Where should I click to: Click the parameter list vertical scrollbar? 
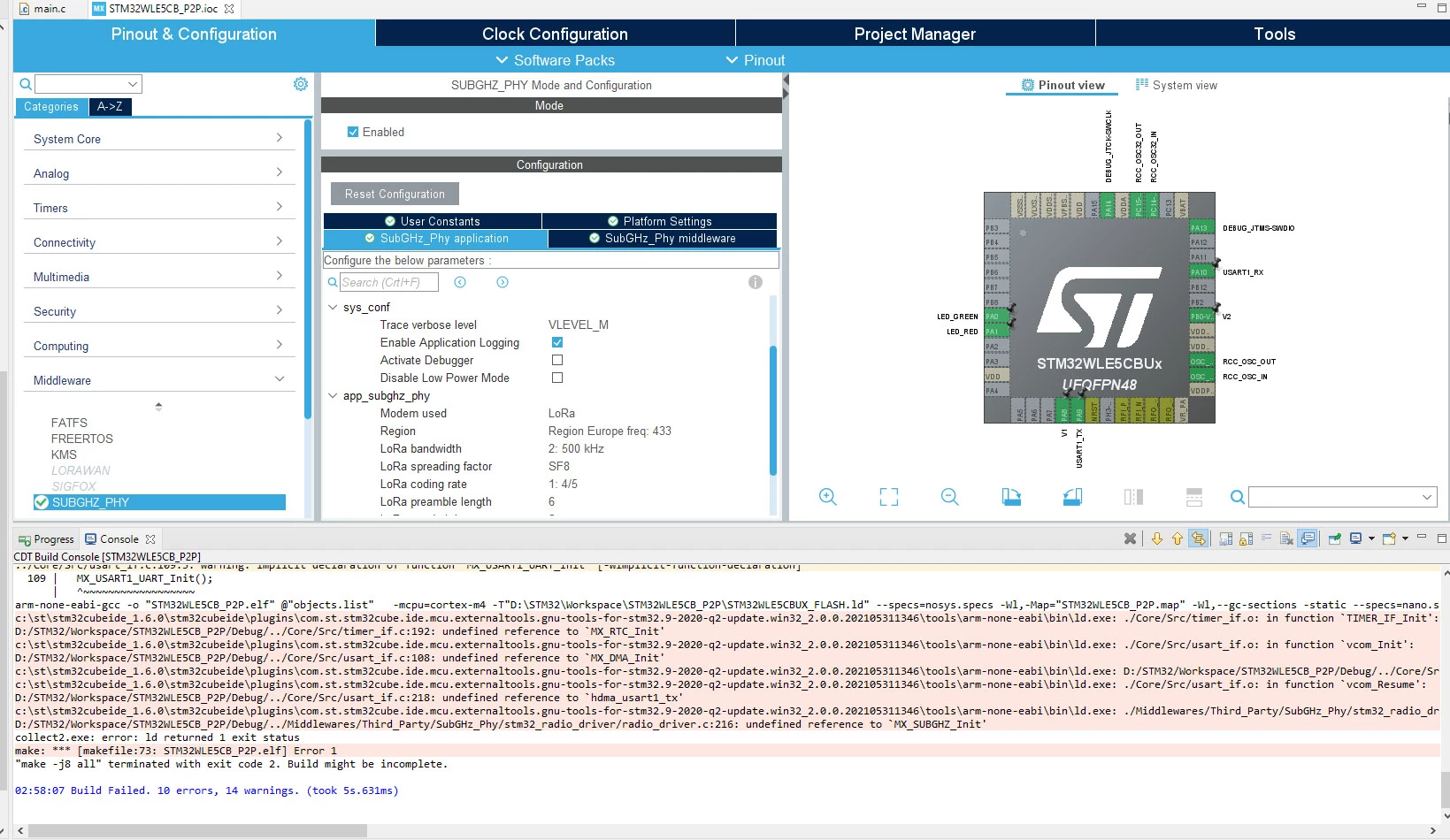click(x=773, y=411)
